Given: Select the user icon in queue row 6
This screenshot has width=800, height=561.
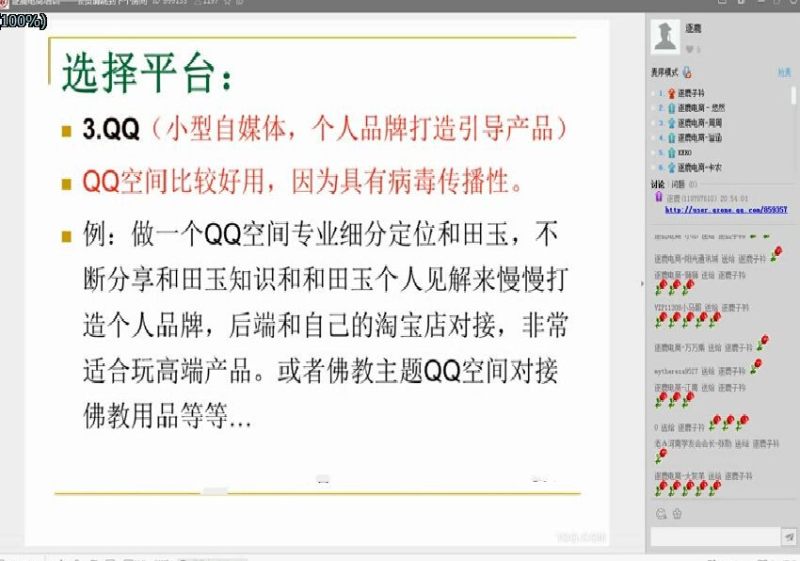Looking at the screenshot, I should [x=671, y=167].
